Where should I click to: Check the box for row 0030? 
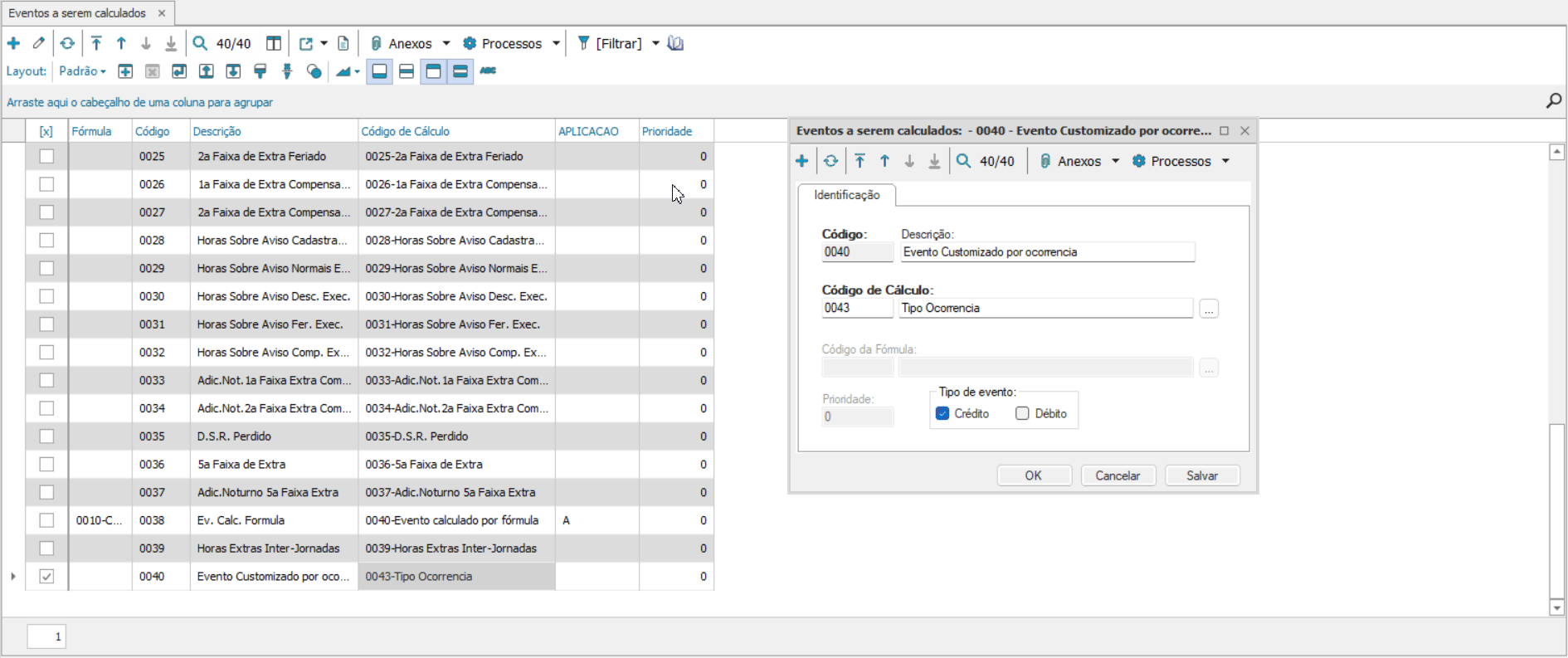46,296
